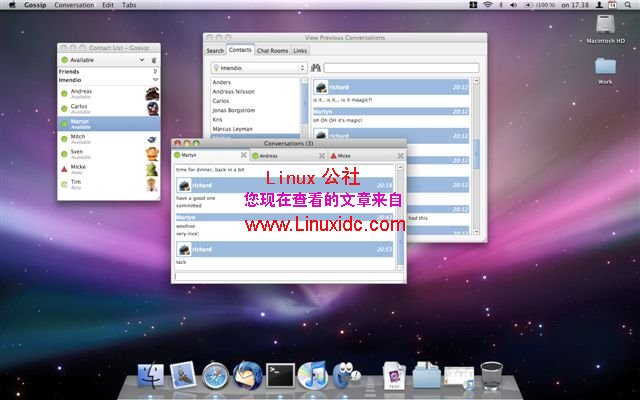This screenshot has height=400, width=640.
Task: Open Safari from the Dock
Action: click(x=215, y=376)
